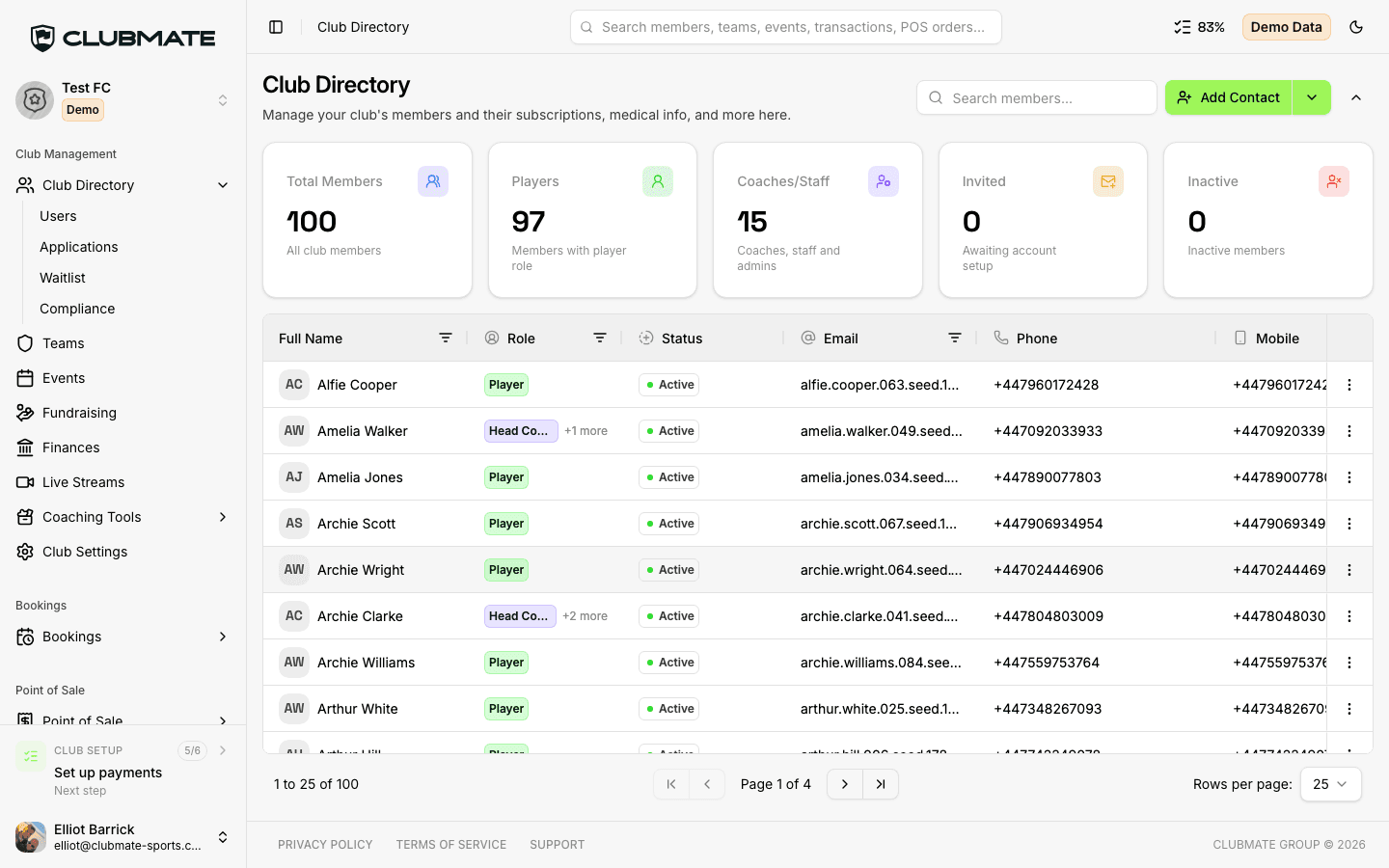Open row actions for Archie Clarke
The width and height of the screenshot is (1389, 868).
(x=1349, y=616)
